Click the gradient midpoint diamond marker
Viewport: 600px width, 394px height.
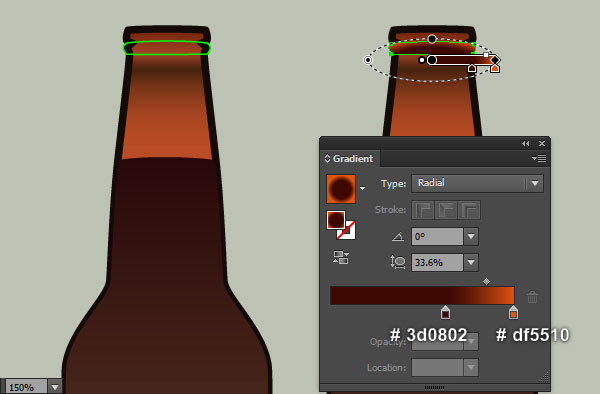click(486, 282)
